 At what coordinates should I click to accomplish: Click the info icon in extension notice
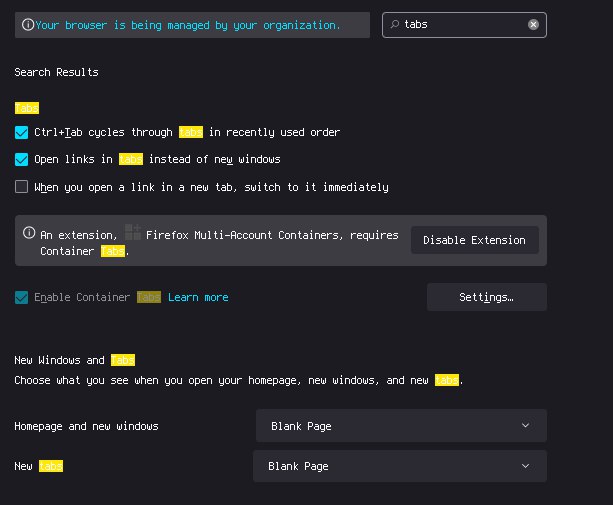point(29,233)
